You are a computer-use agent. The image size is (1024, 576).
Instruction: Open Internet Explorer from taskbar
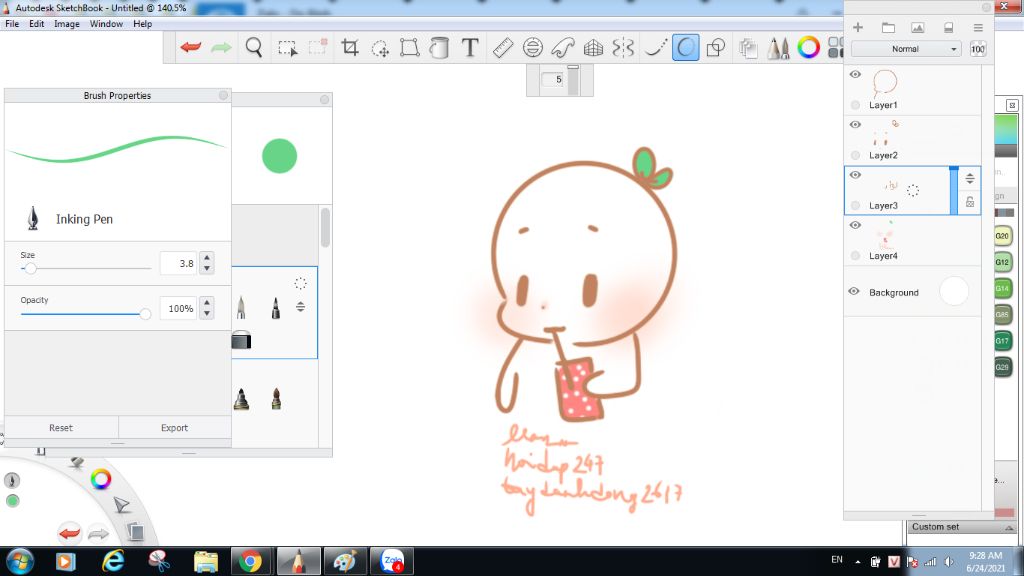pyautogui.click(x=113, y=561)
